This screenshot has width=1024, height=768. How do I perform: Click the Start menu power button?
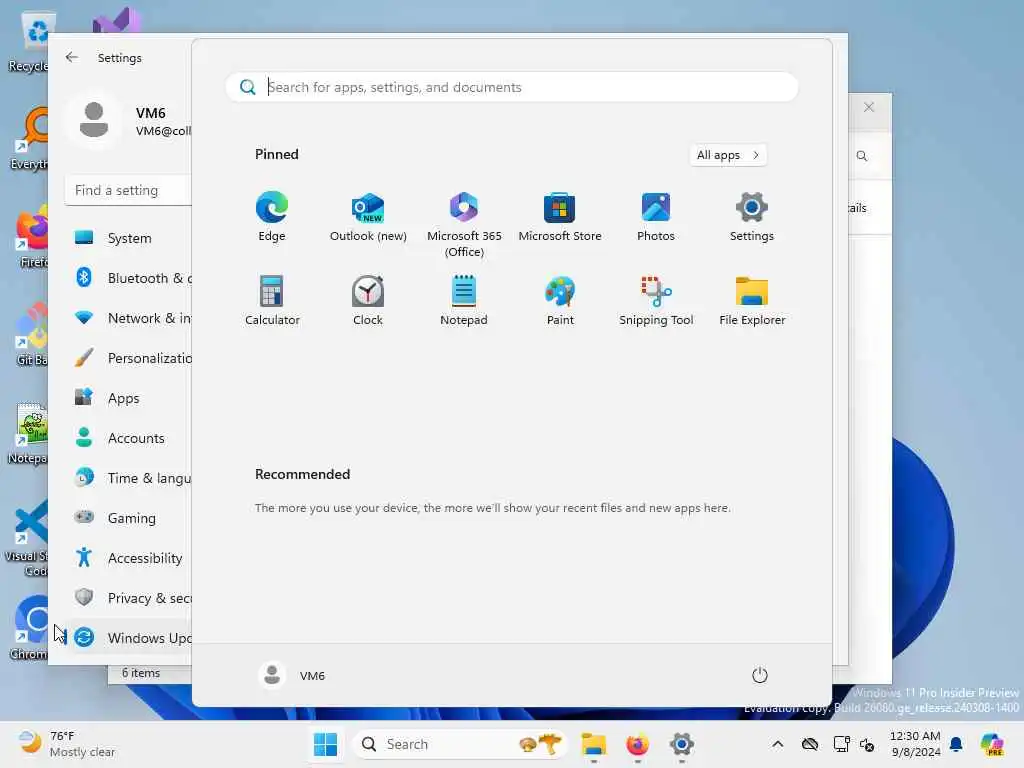760,675
